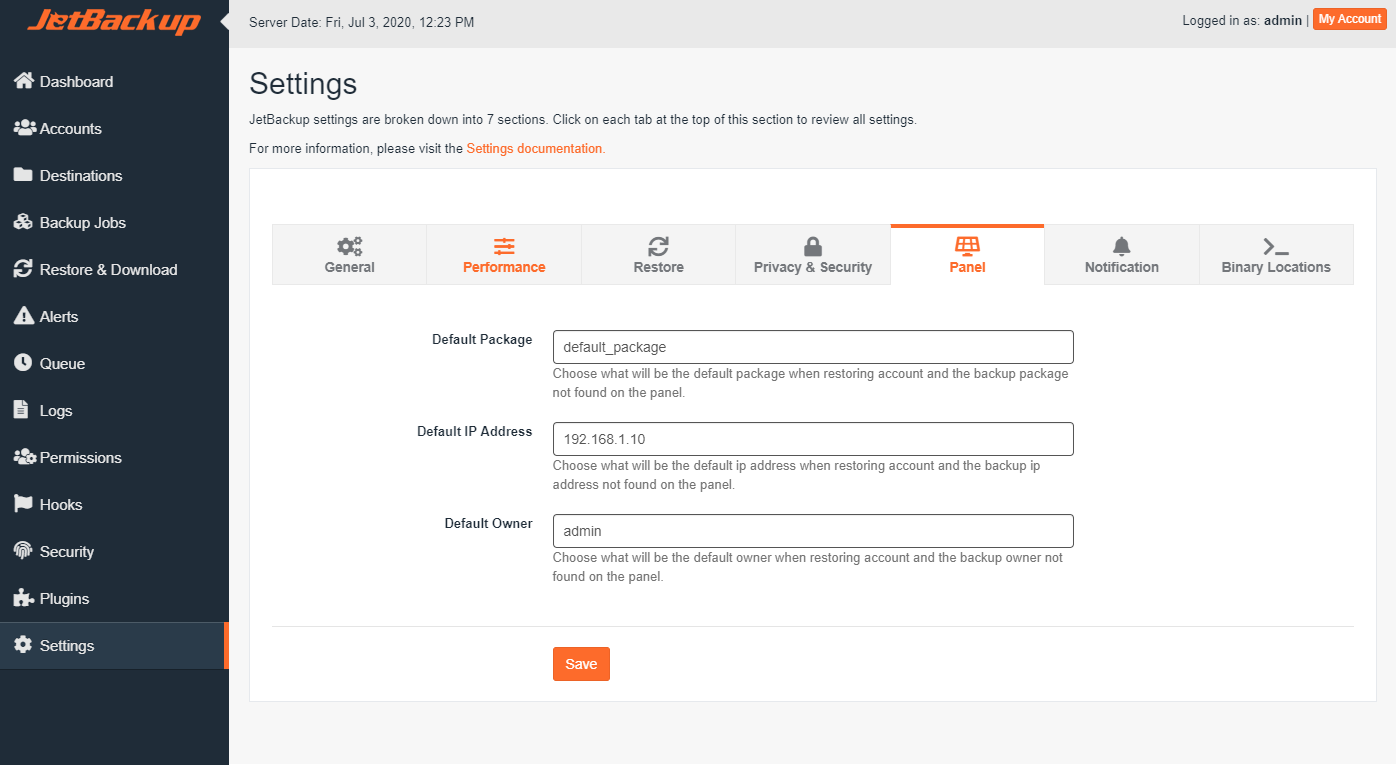1396x765 pixels.
Task: Click the Alerts warning triangle icon
Action: tap(23, 316)
